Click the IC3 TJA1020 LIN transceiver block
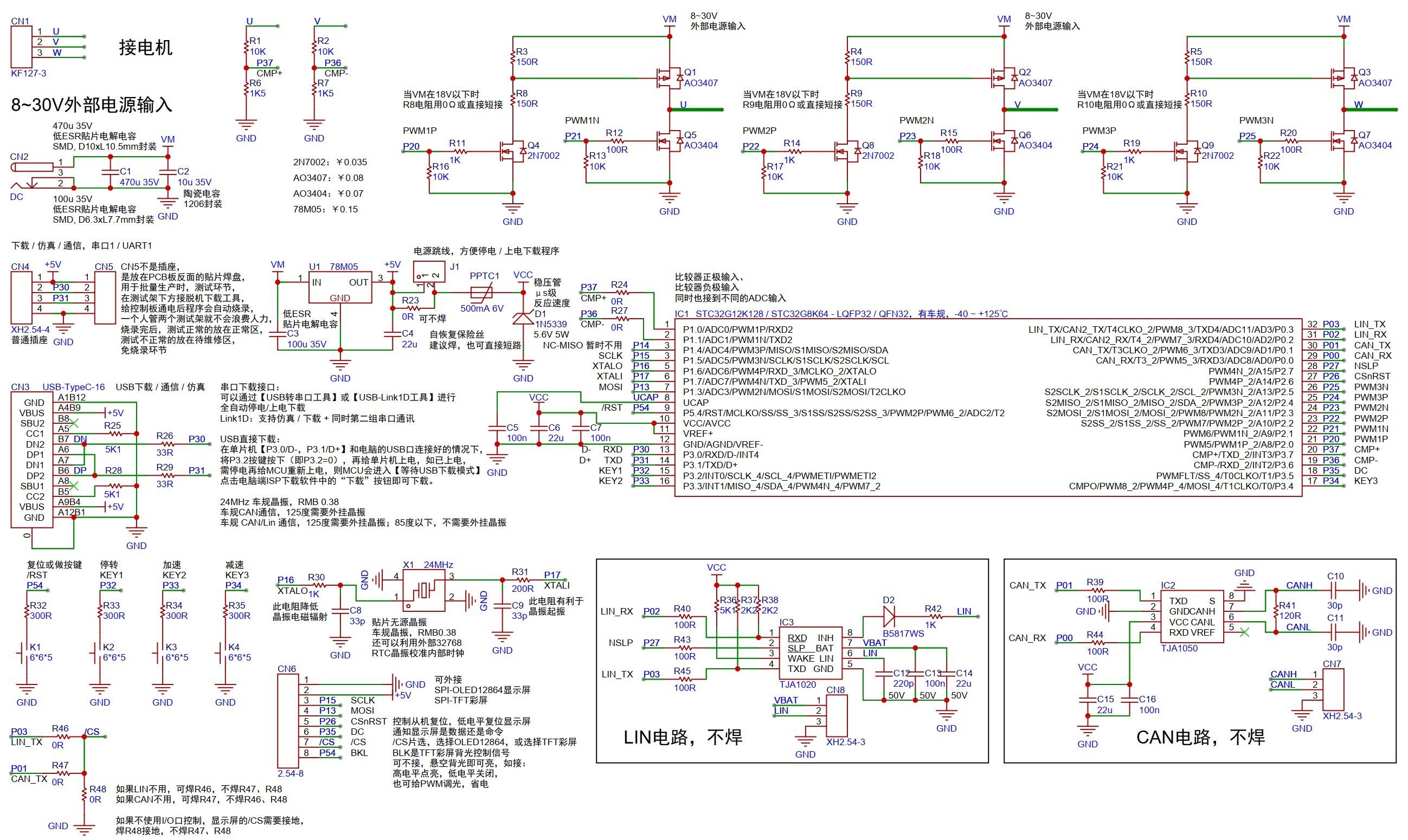Viewport: 1408px width, 840px height. coord(809,653)
